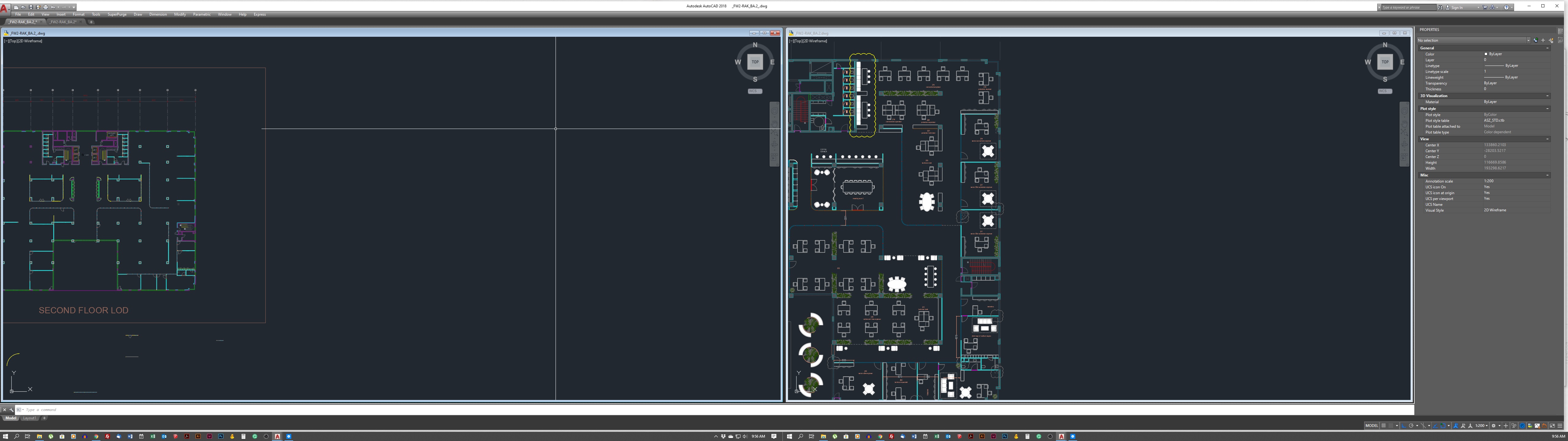The width and height of the screenshot is (1568, 441).
Task: Click the Plot printer icon in quick access toolbar
Action: tap(46, 7)
